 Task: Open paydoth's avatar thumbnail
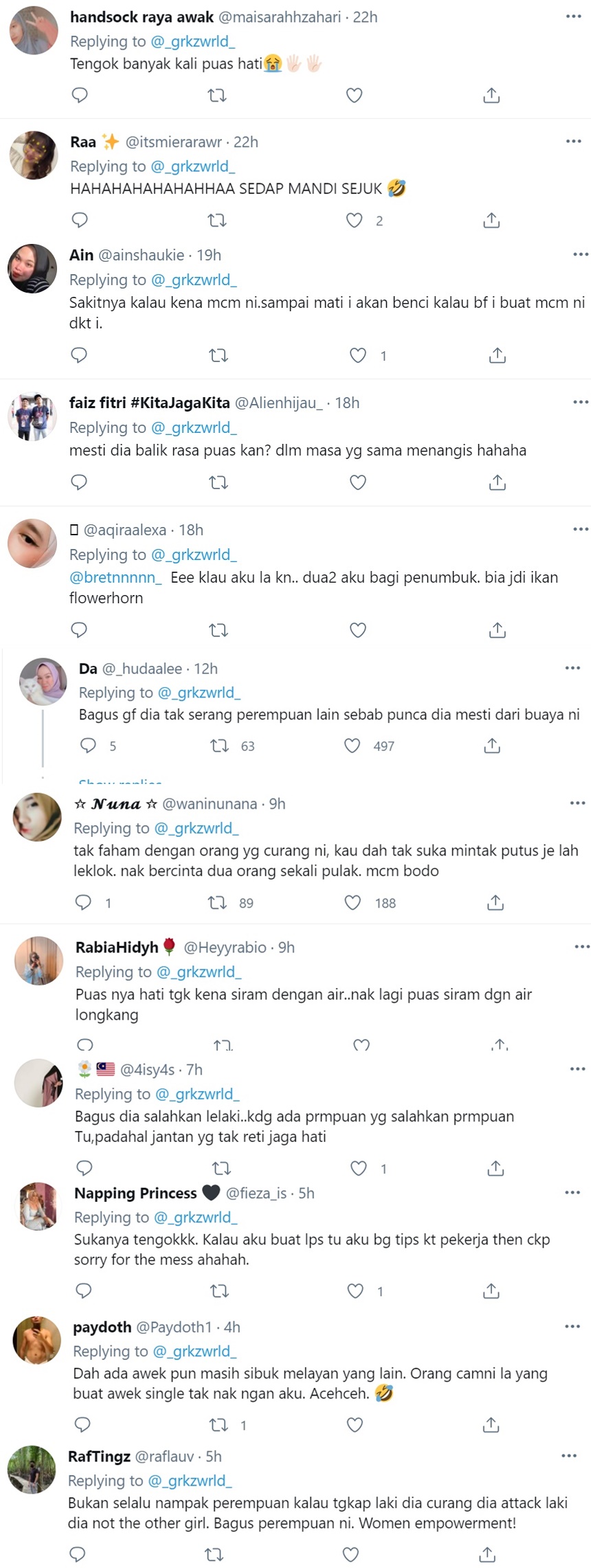(38, 1341)
